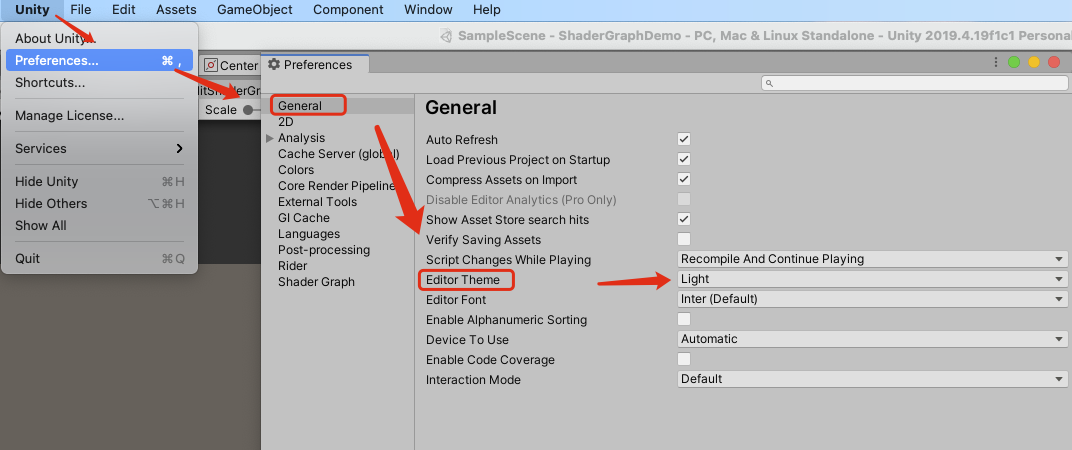Image resolution: width=1072 pixels, height=450 pixels.
Task: Select Cache Server (global) category
Action: click(339, 154)
